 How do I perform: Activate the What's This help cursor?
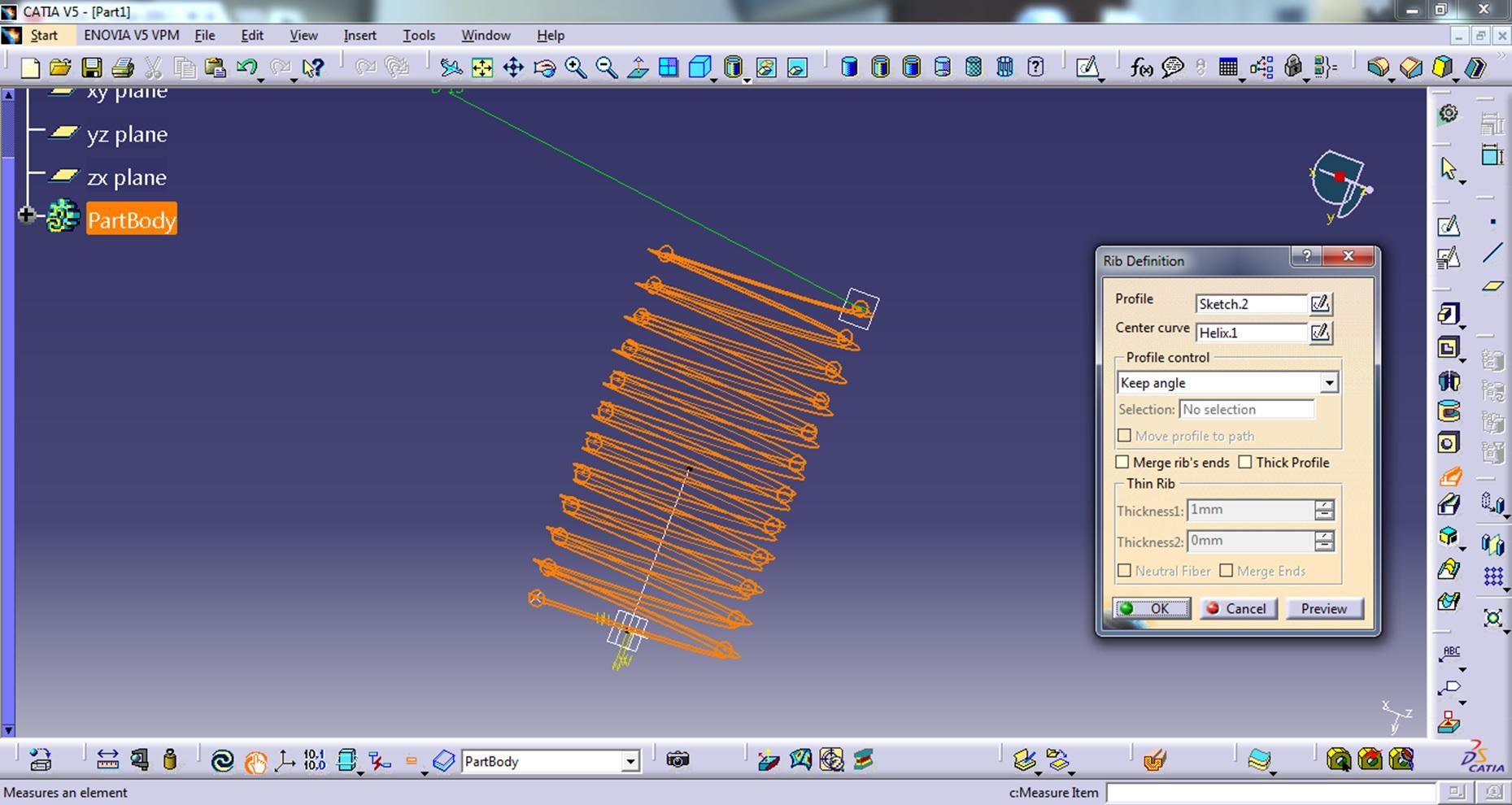[313, 67]
